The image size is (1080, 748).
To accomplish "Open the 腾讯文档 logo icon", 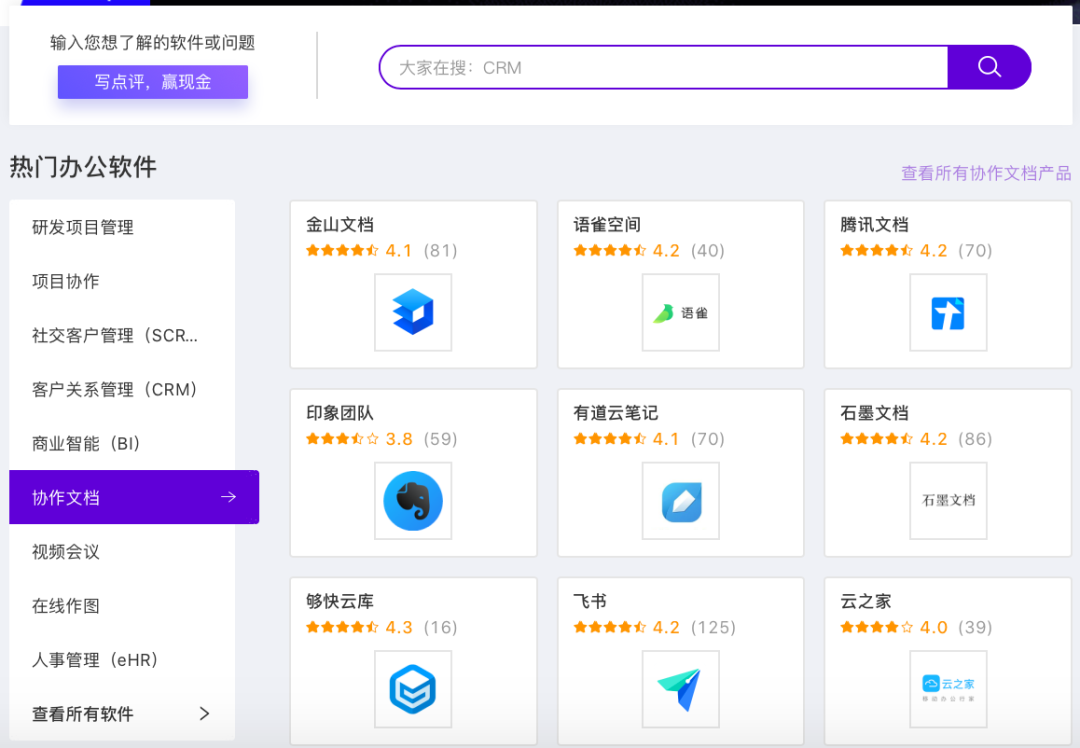I will click(x=948, y=312).
